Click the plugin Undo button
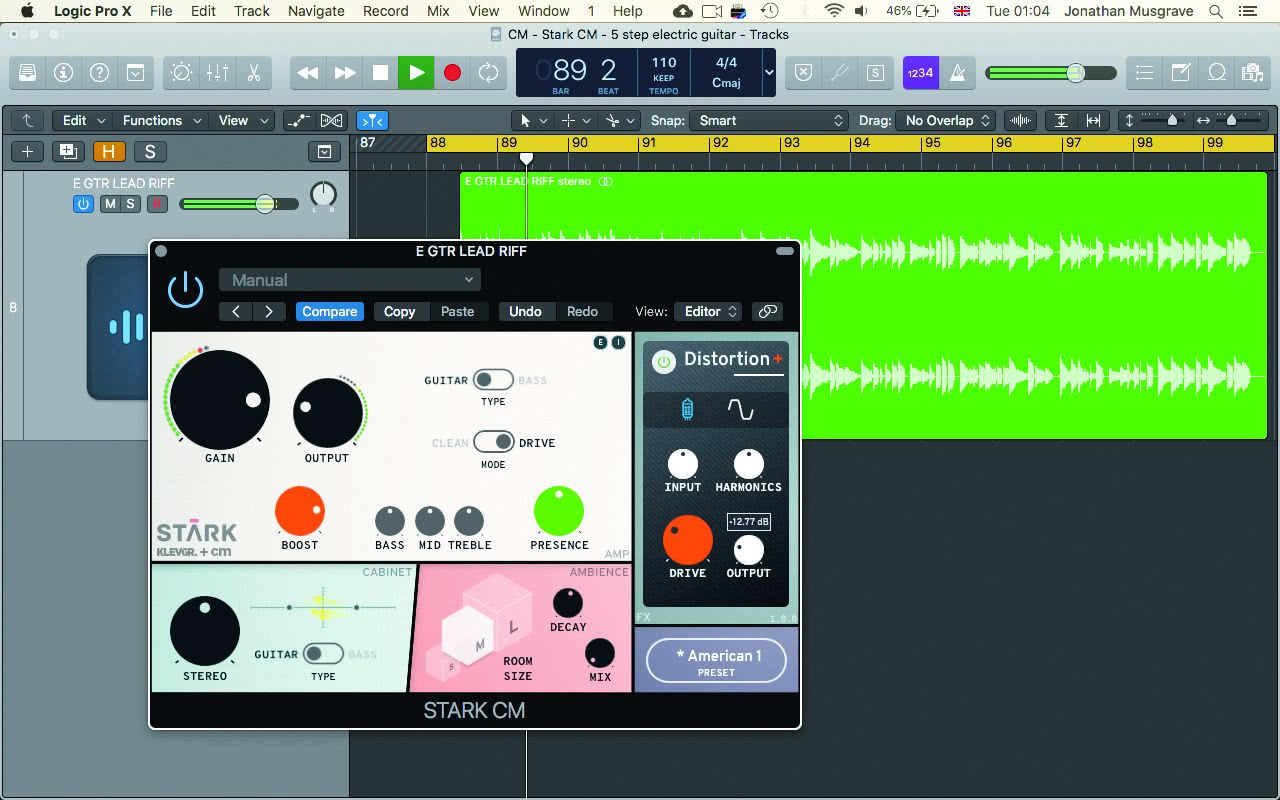The image size is (1280, 800). tap(525, 312)
